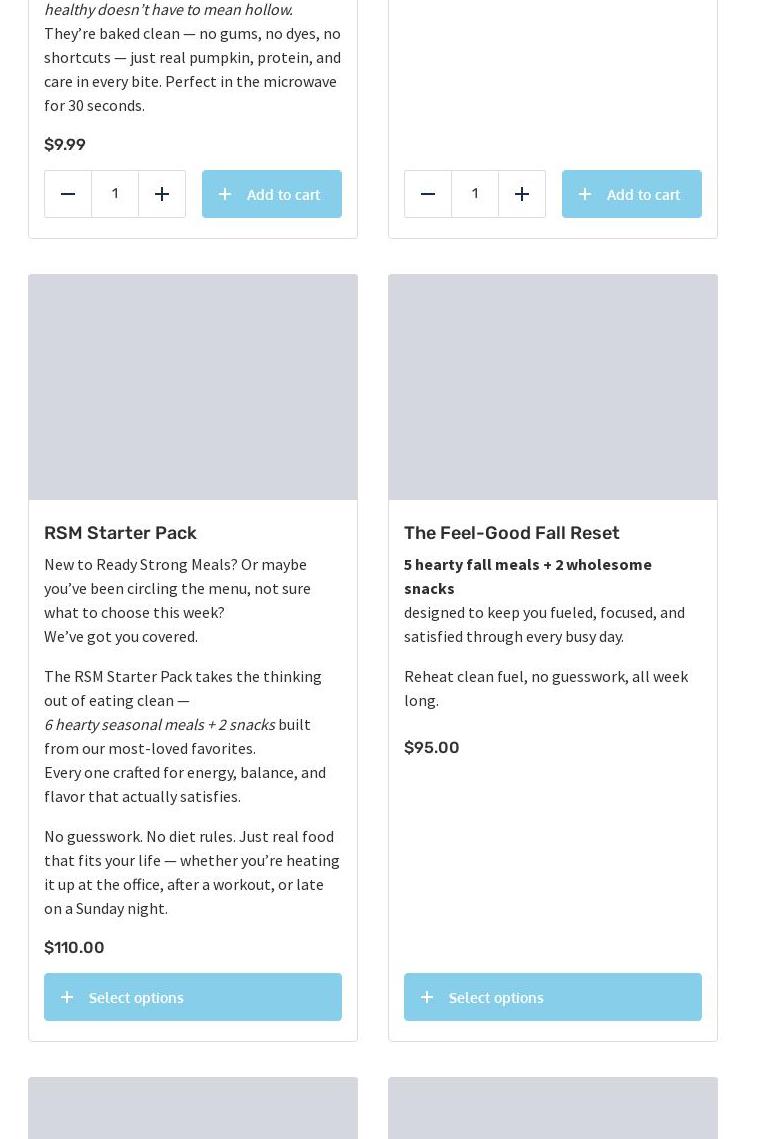Click plus icon in left Add to cart button

pos(225,194)
